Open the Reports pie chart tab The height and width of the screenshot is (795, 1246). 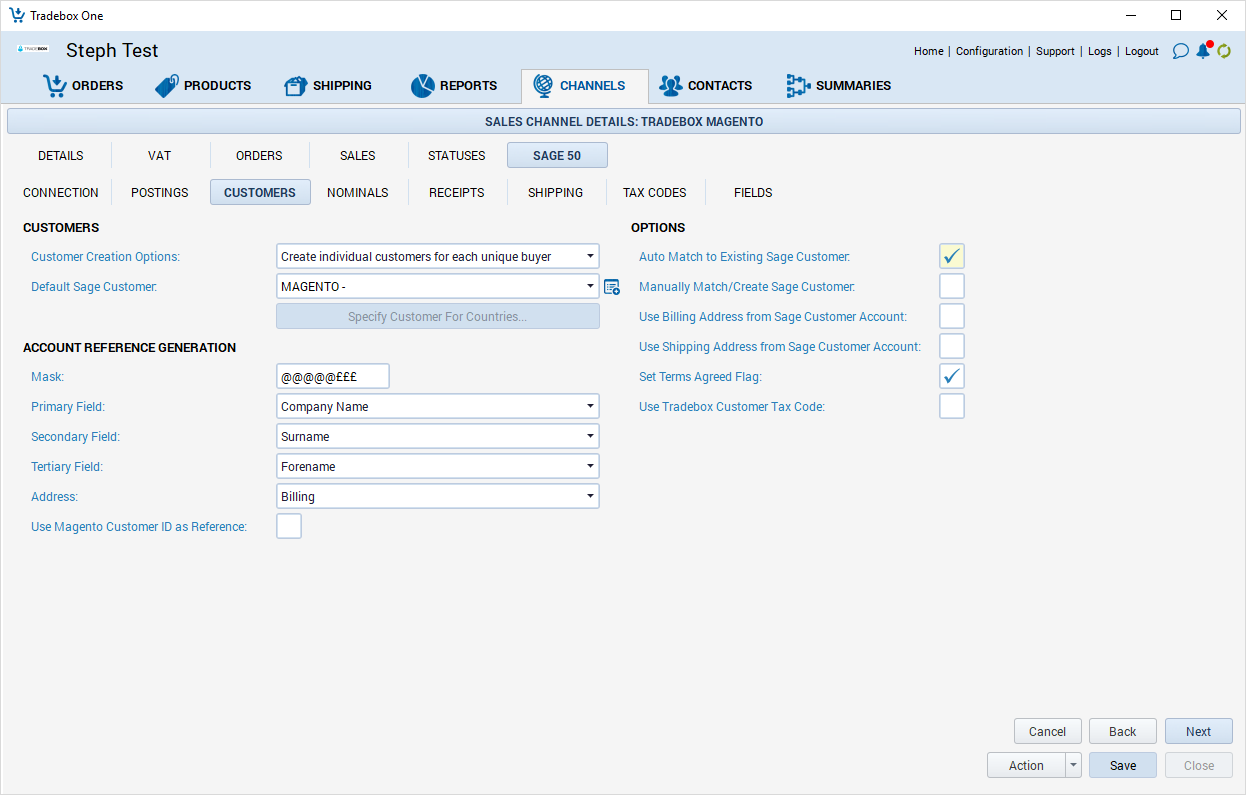(454, 86)
